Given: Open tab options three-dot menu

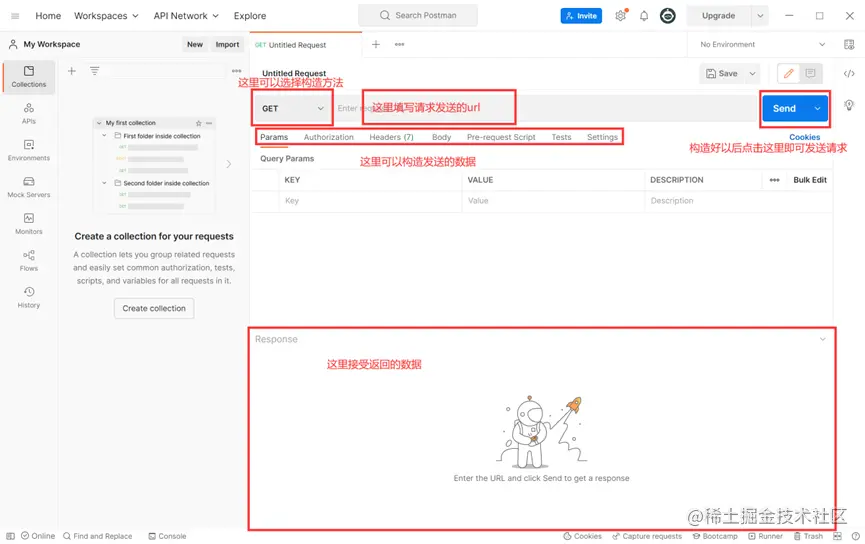Looking at the screenshot, I should pos(399,44).
